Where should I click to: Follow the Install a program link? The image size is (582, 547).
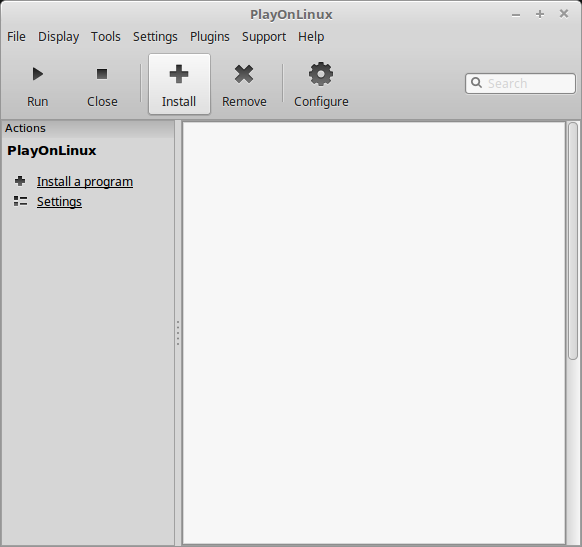85,181
